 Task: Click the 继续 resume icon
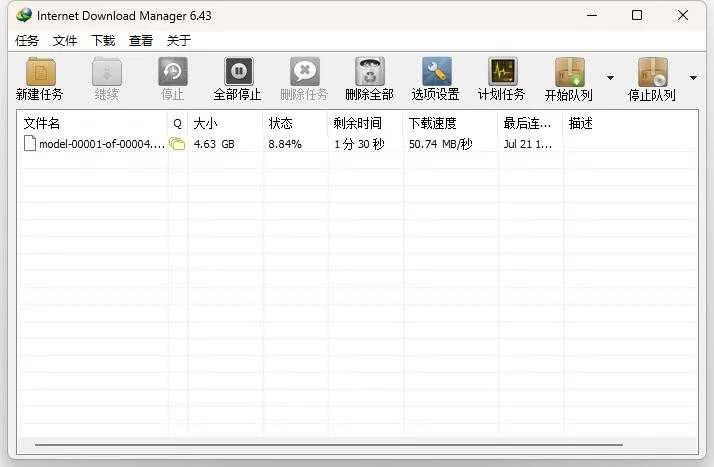[107, 71]
